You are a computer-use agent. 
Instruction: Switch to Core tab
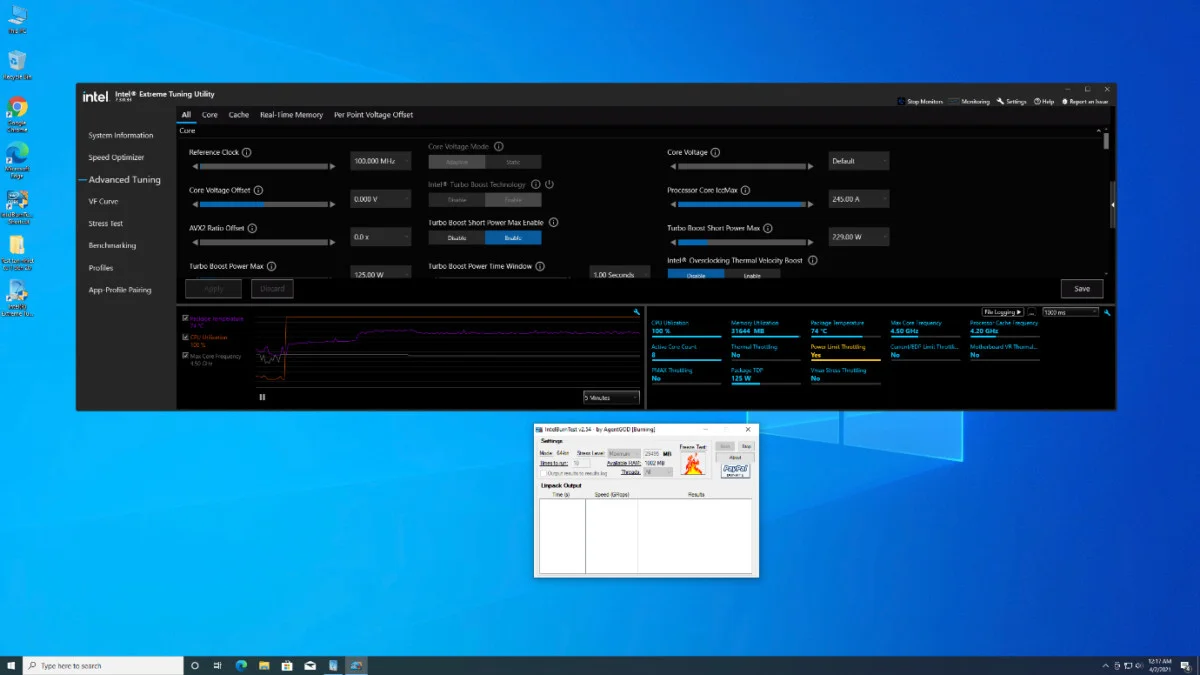(x=210, y=115)
